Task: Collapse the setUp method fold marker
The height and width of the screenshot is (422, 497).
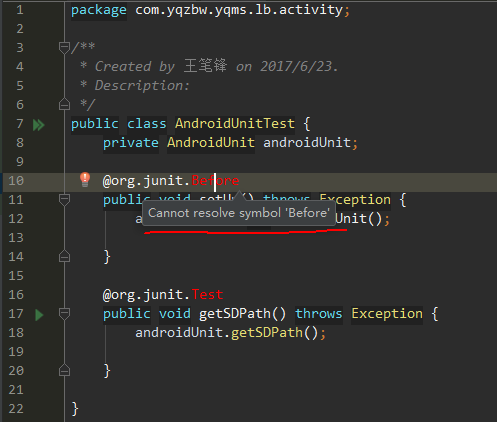Action: (x=64, y=199)
